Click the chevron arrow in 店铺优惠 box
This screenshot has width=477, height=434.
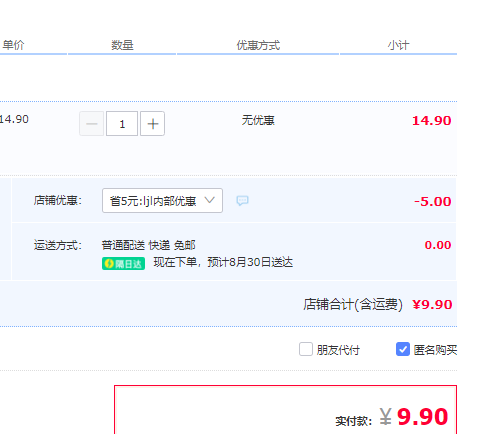point(210,200)
